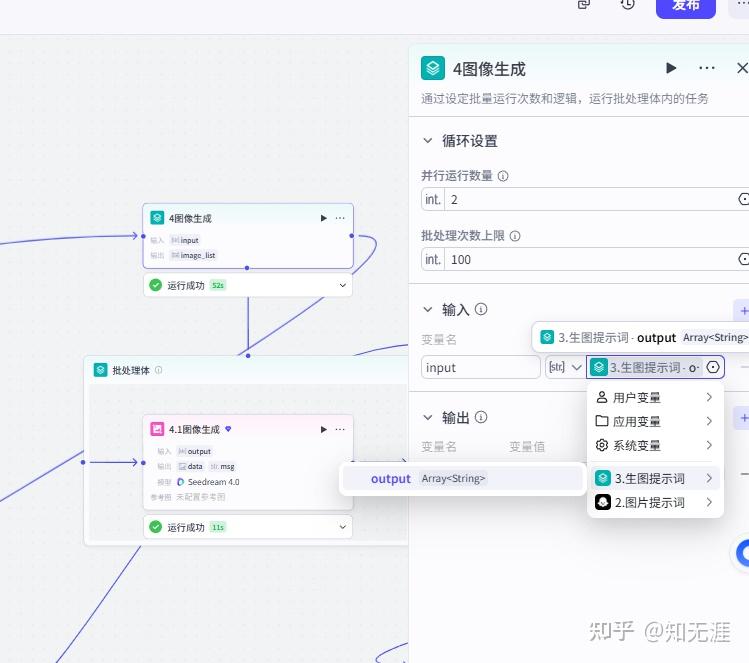This screenshot has height=663, width=749.
Task: Run the 4图像生成 node on canvas
Action: [323, 218]
